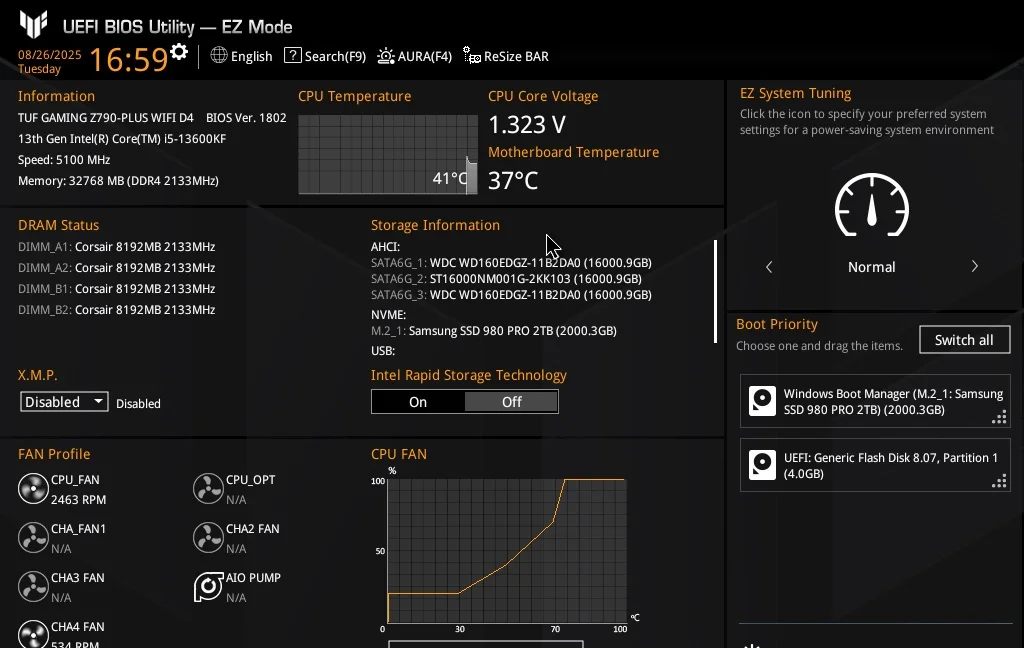Click the CHA2 FAN fan icon
1024x648 pixels.
208,538
